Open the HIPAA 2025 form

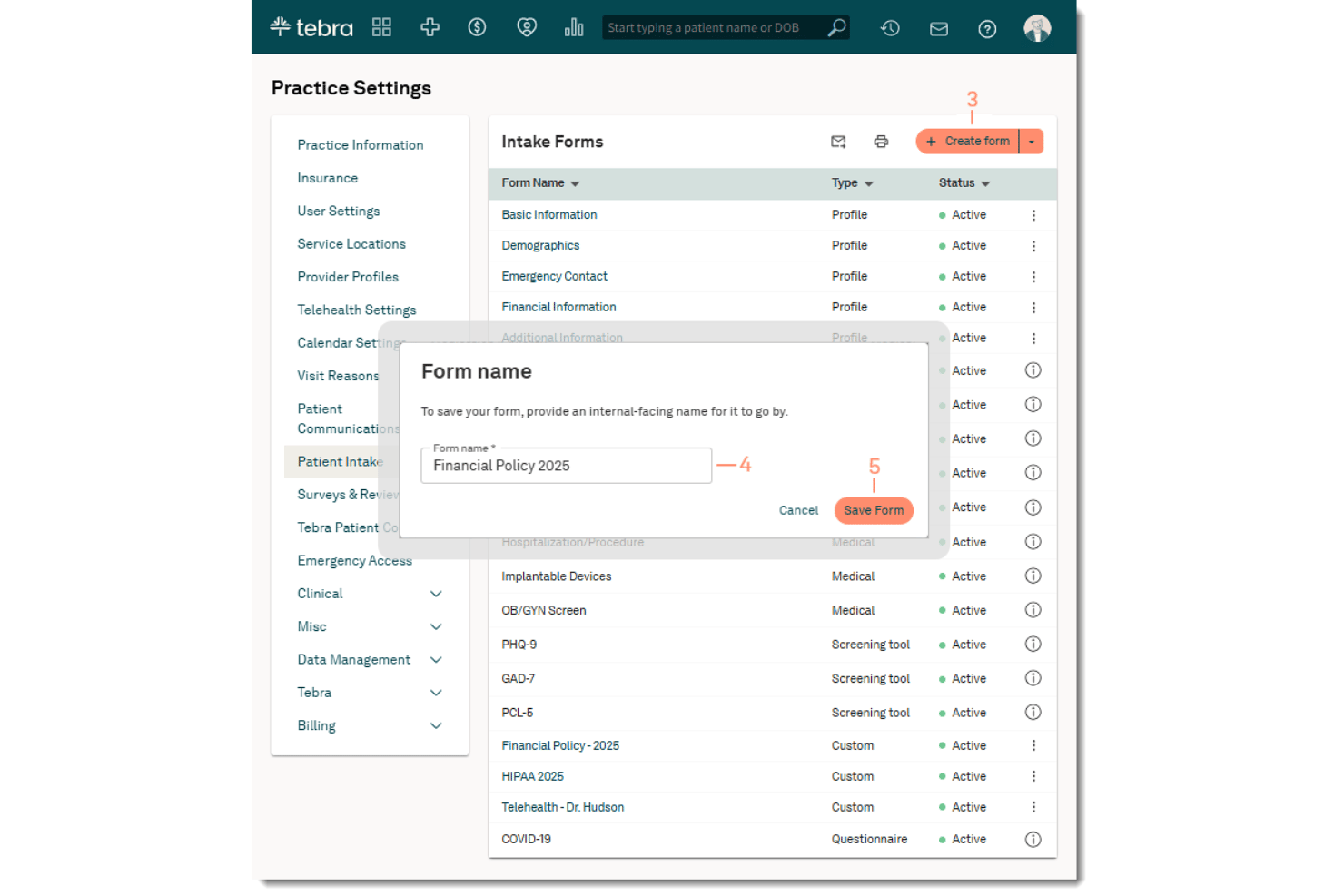[x=532, y=776]
